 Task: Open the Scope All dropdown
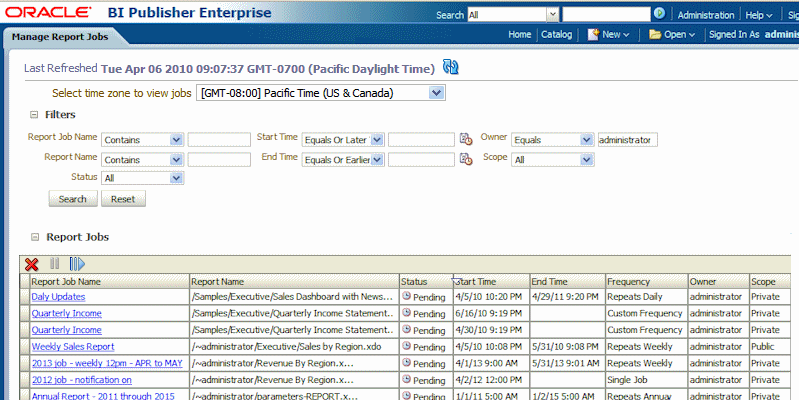coord(587,159)
